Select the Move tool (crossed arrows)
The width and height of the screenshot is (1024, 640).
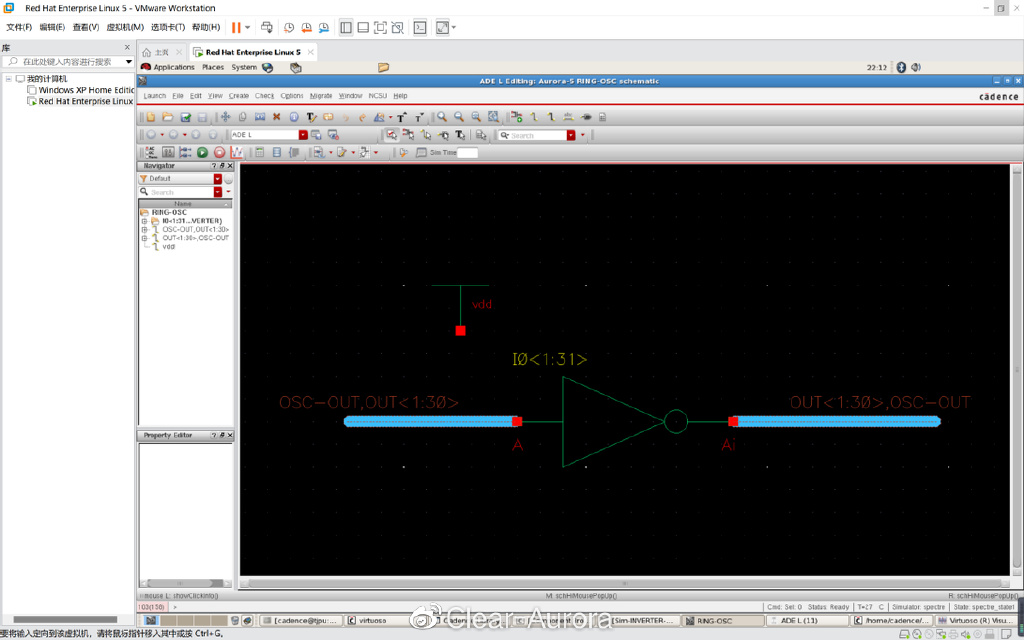225,117
